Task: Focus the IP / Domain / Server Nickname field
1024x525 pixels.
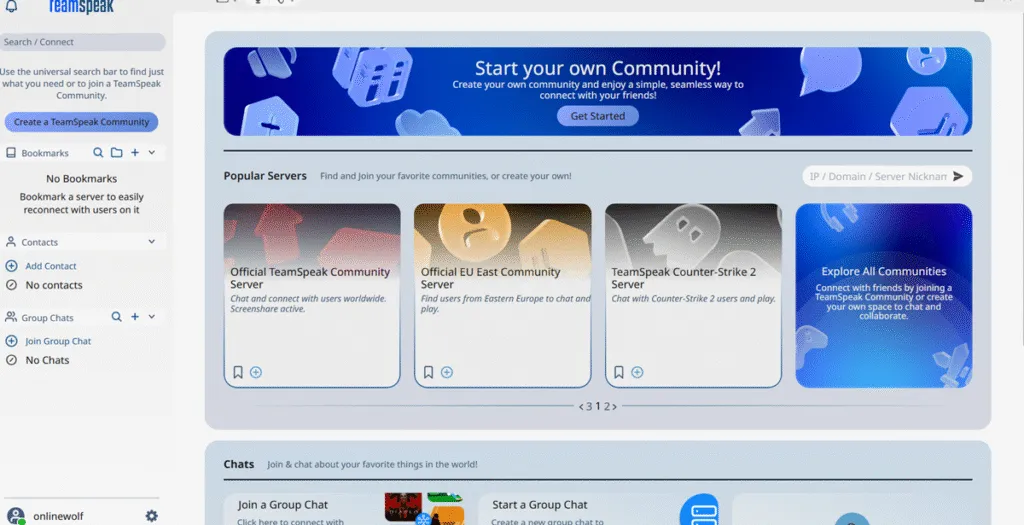Action: 878,176
